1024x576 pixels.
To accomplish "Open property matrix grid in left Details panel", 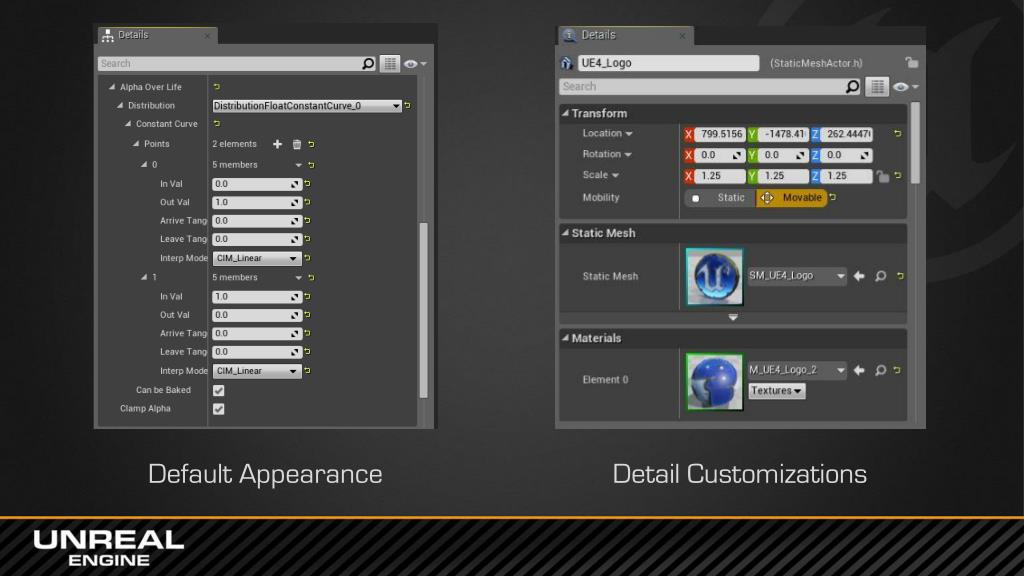I will point(390,63).
